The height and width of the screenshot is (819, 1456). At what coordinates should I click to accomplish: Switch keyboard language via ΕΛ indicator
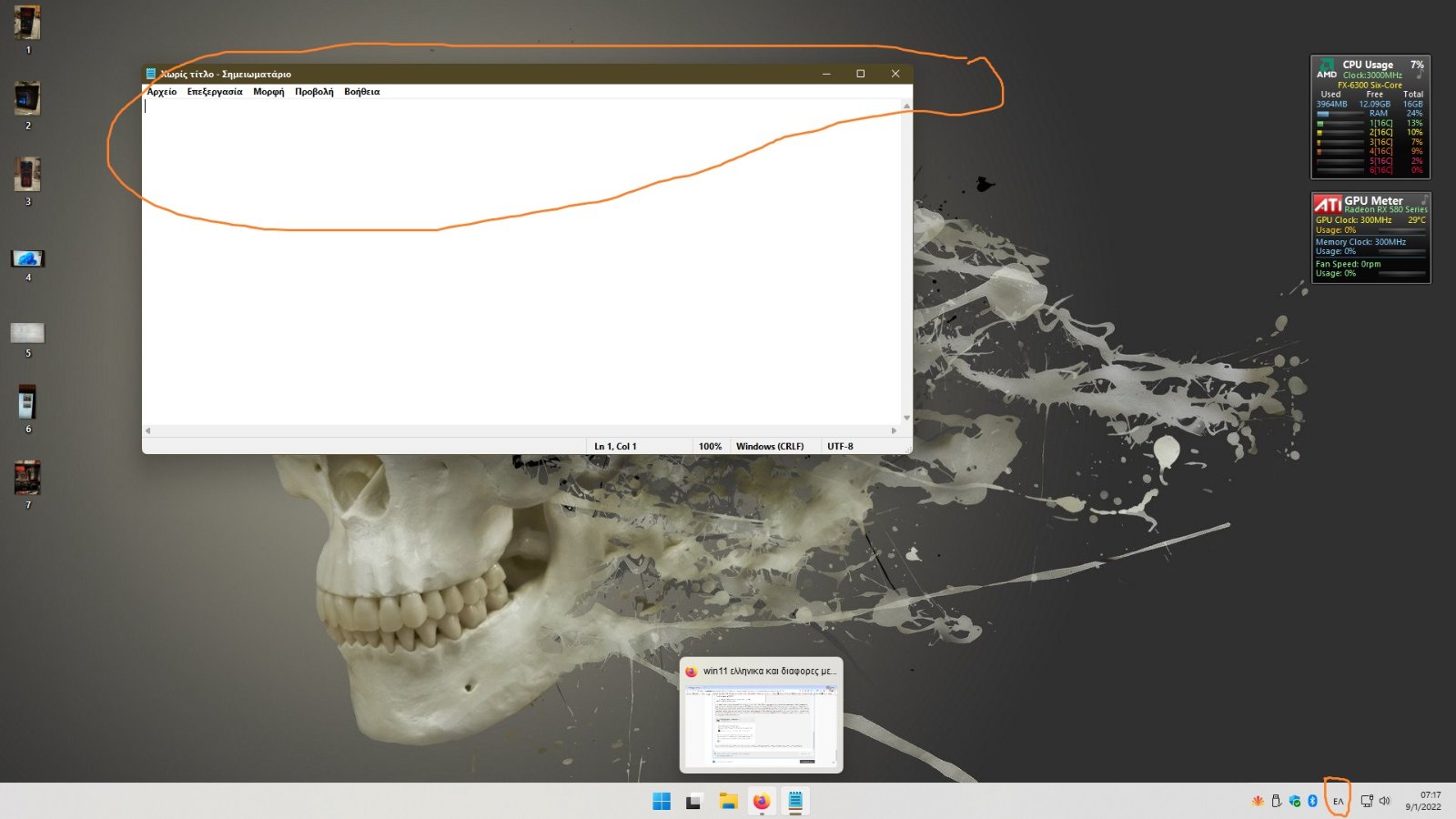pos(1338,801)
